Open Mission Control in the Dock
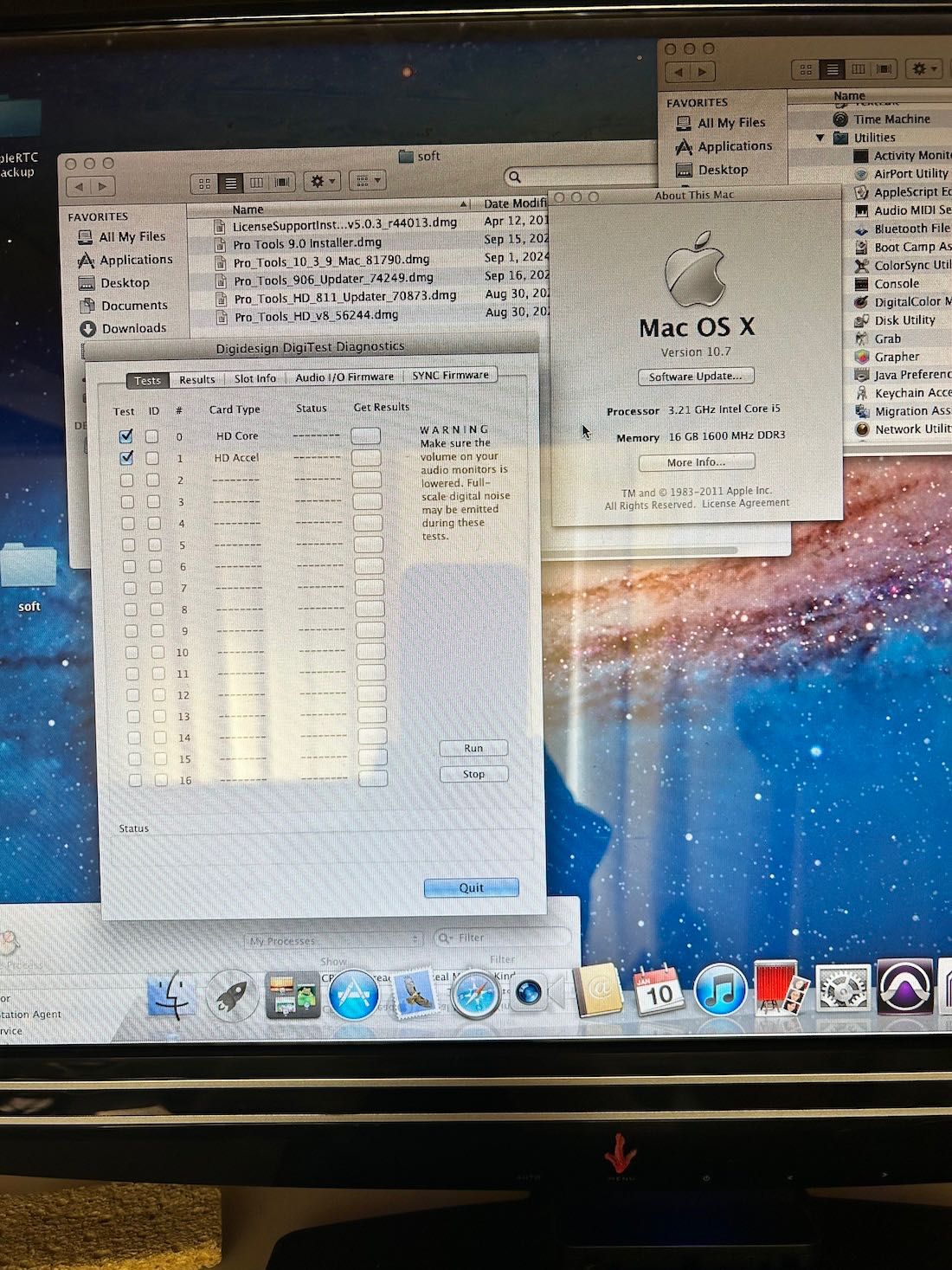This screenshot has width=952, height=1270. point(293,994)
